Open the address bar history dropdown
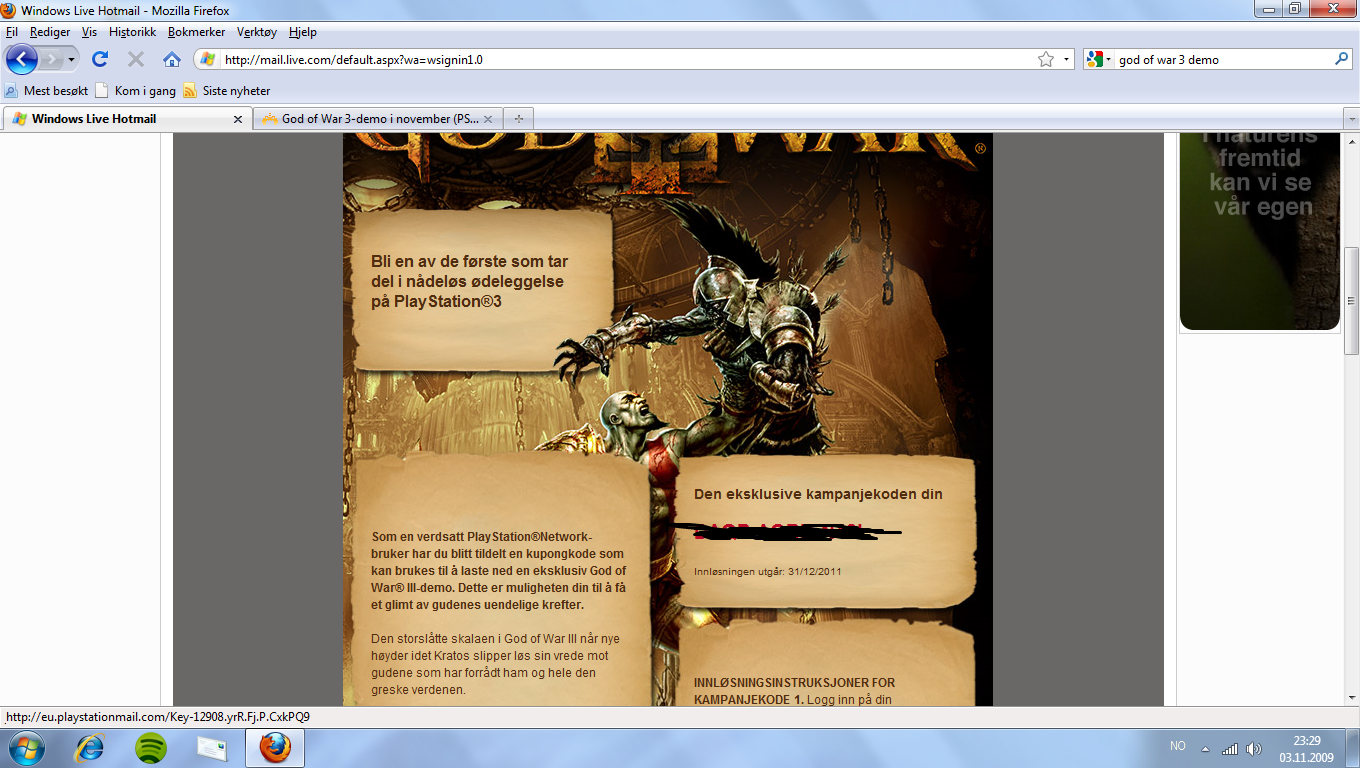 pyautogui.click(x=1066, y=59)
